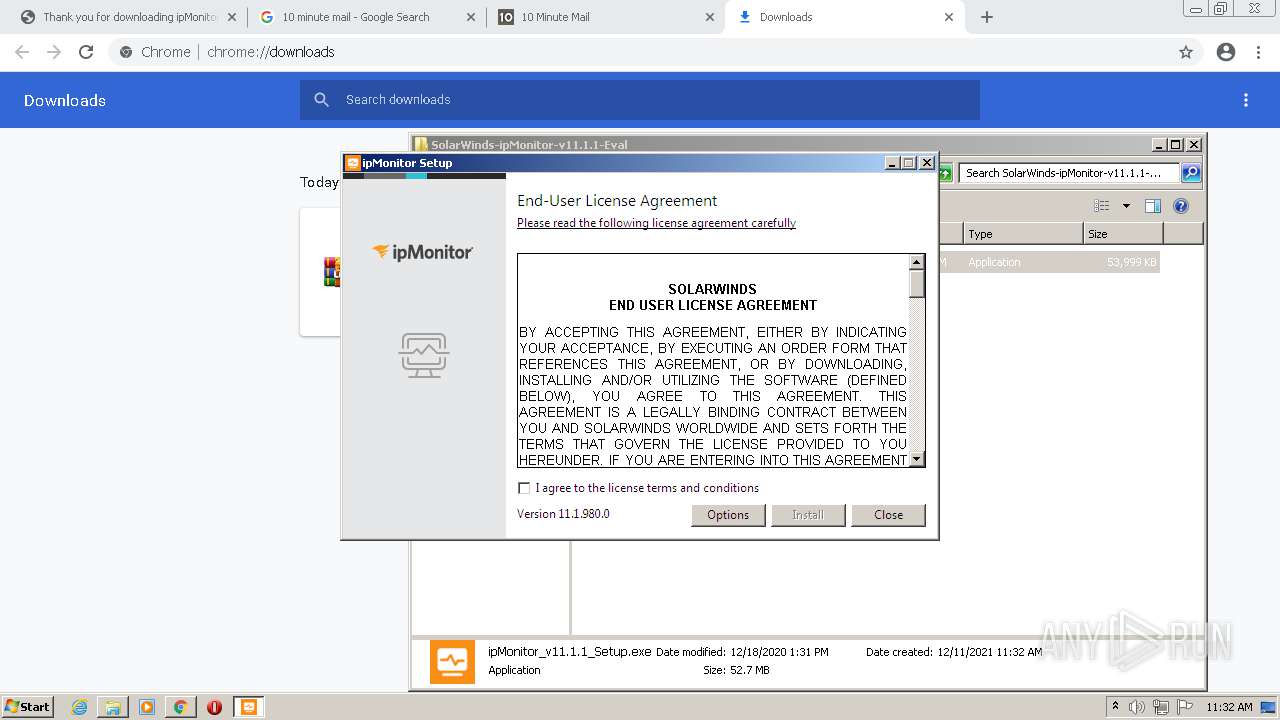Click Chrome back arrow
Screen dimensions: 1280x720
pos(22,52)
